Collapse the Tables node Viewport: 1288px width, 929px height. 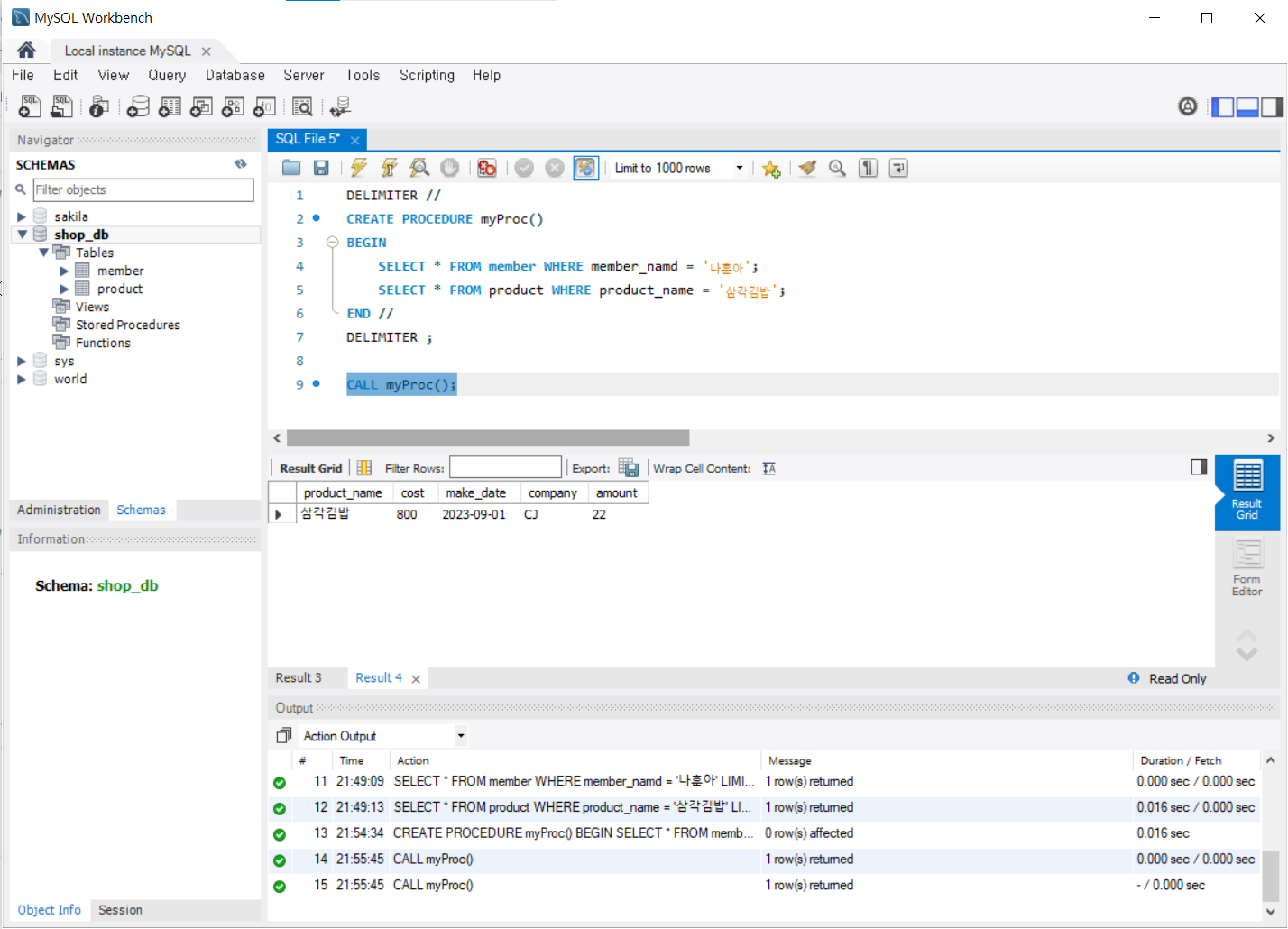(x=43, y=253)
